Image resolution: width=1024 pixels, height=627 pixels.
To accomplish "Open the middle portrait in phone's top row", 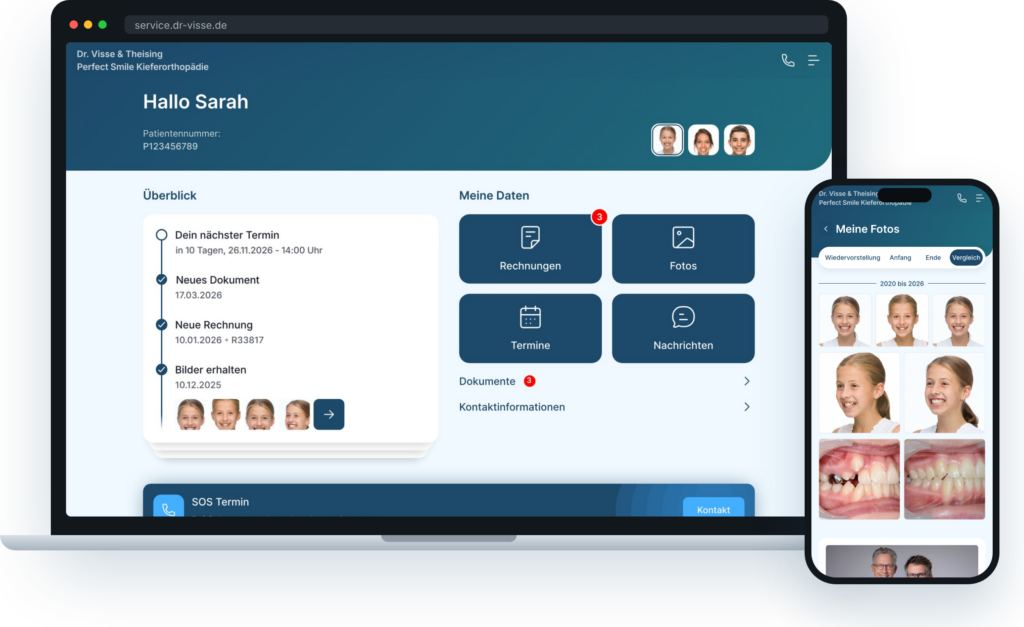I will (x=902, y=320).
